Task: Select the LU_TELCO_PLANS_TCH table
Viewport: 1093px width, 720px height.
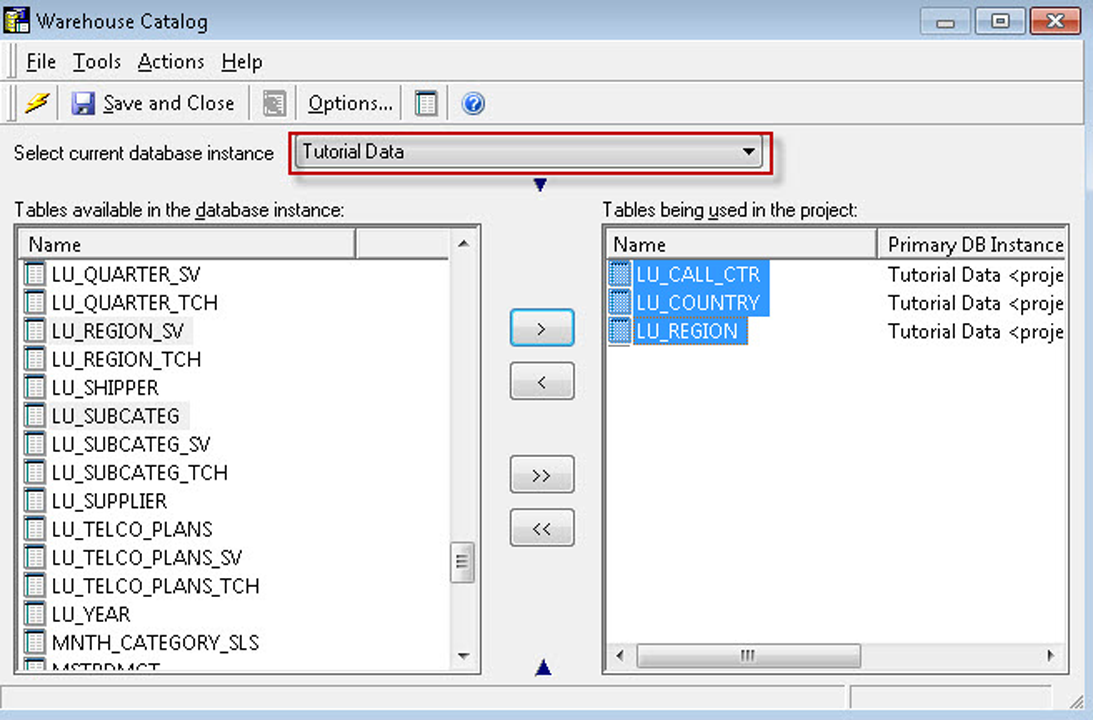Action: [155, 586]
